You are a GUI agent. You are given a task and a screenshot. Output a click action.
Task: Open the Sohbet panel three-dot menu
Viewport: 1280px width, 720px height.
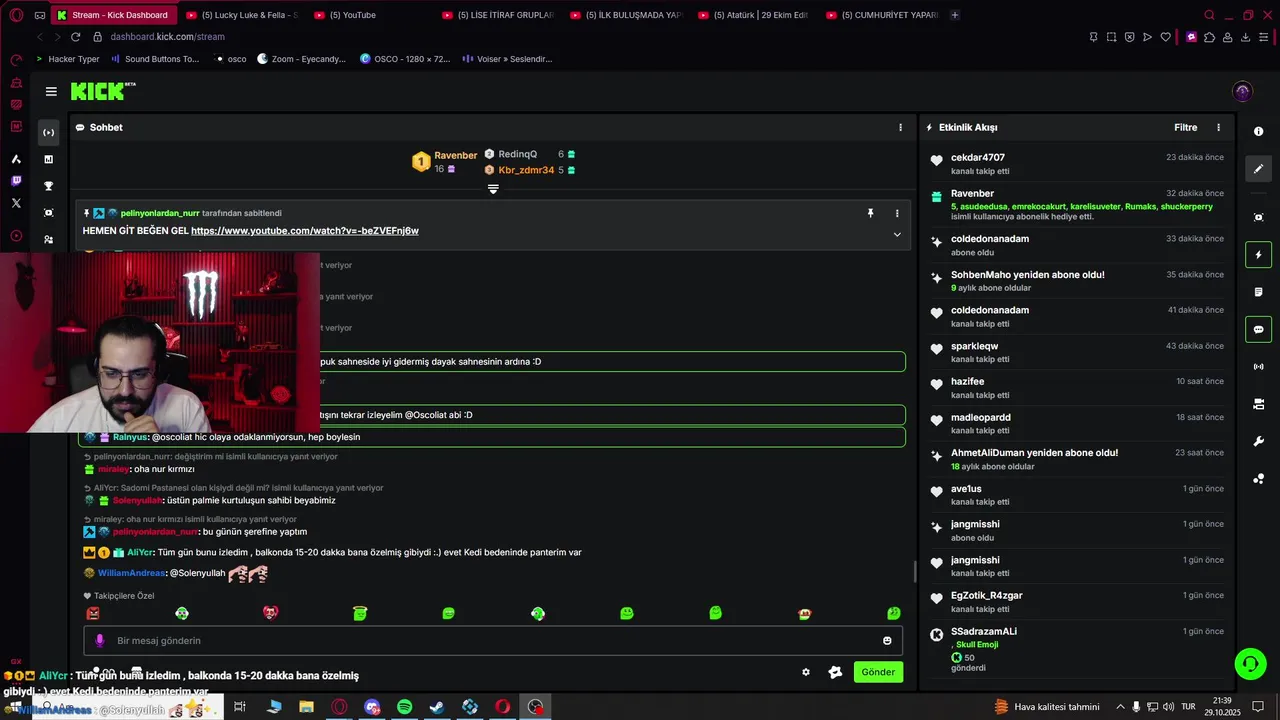900,127
